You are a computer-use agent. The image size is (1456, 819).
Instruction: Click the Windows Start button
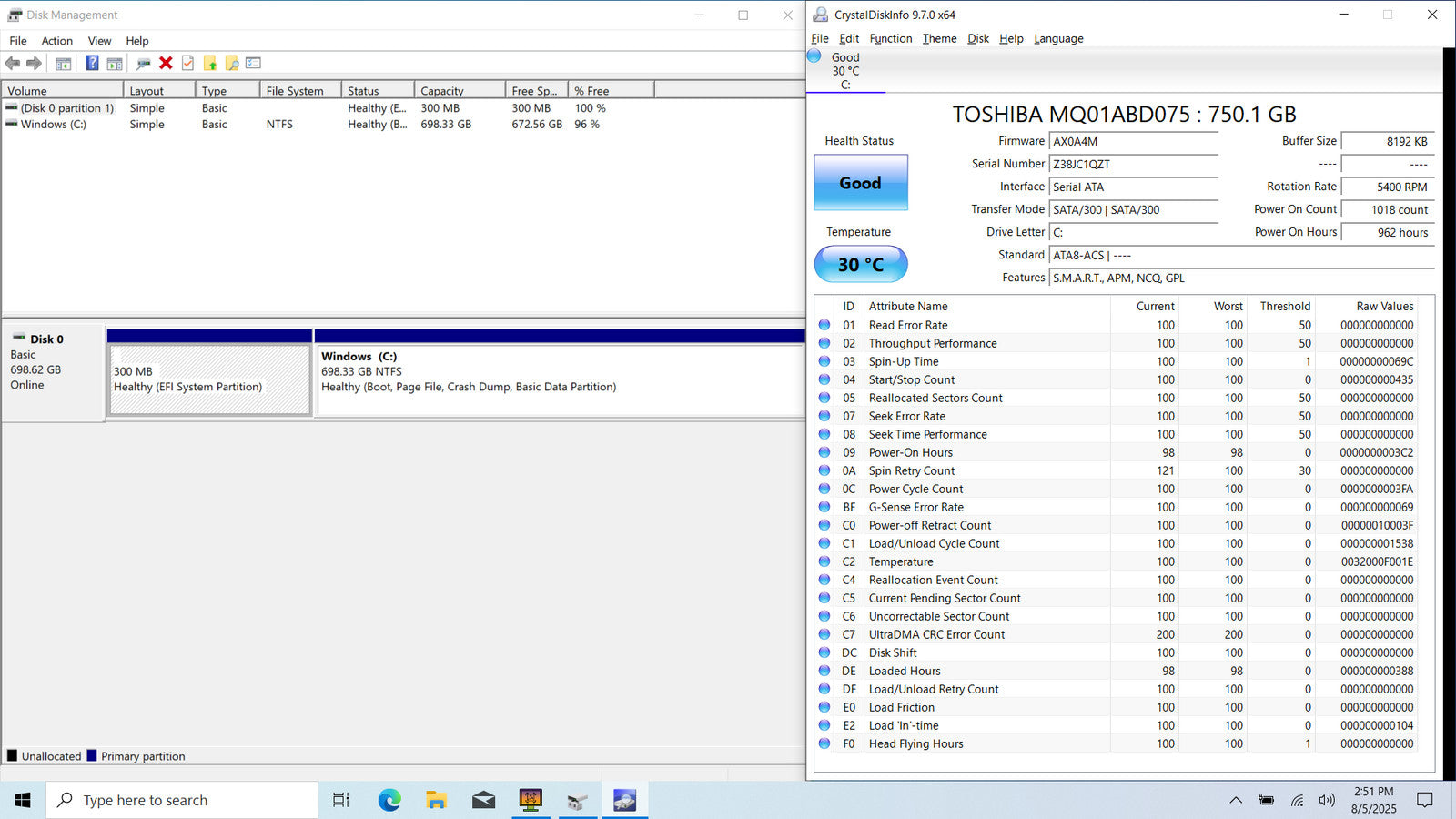point(23,800)
